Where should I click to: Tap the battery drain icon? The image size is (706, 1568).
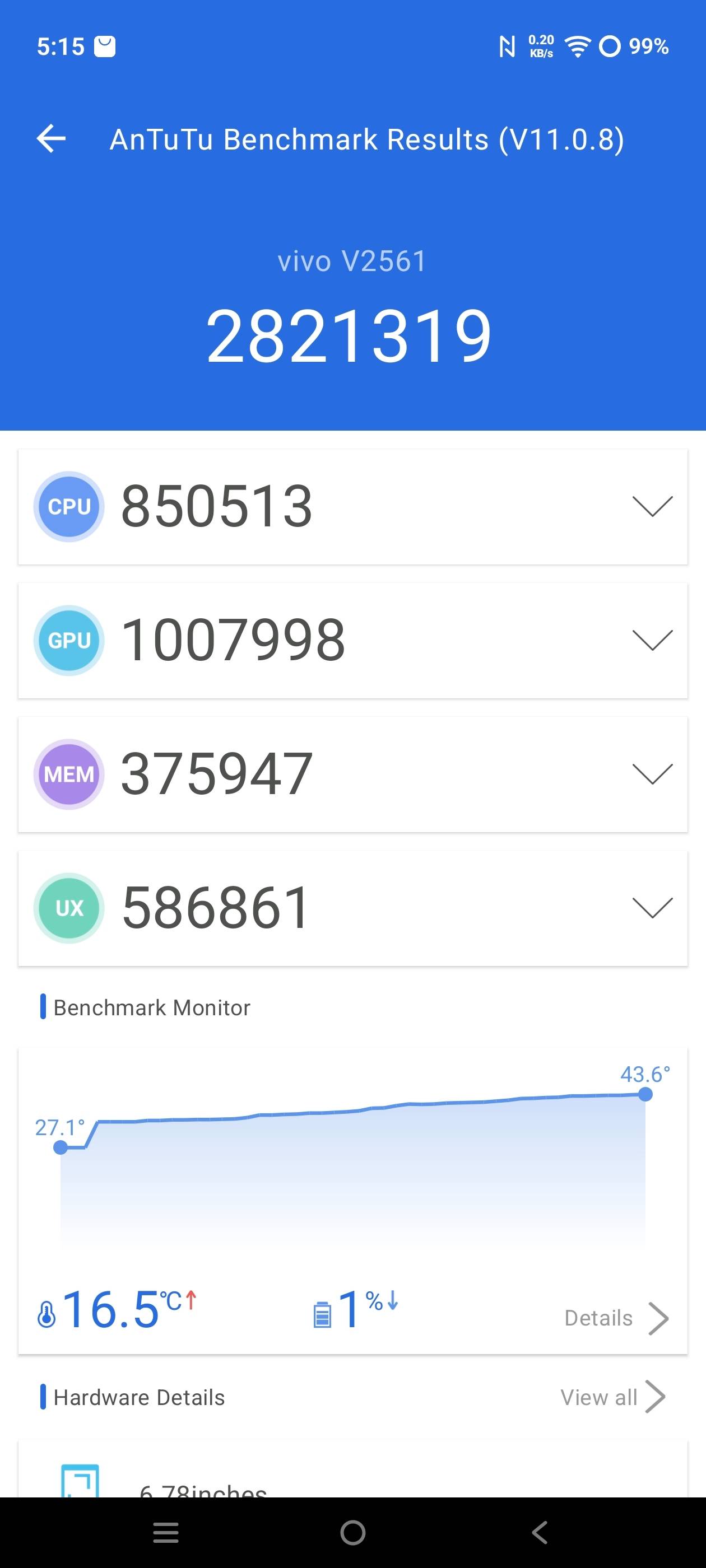tap(322, 1314)
